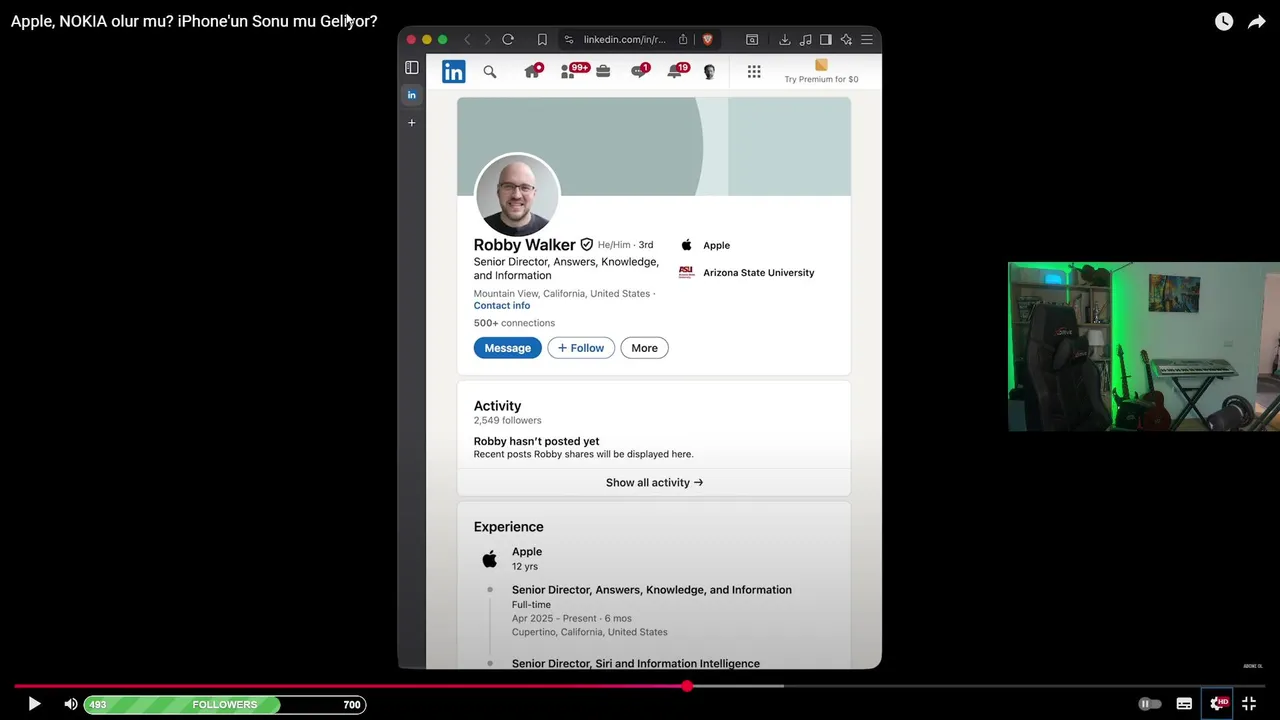Open LinkedIn search magnifier
This screenshot has height=720, width=1280.
pyautogui.click(x=490, y=72)
